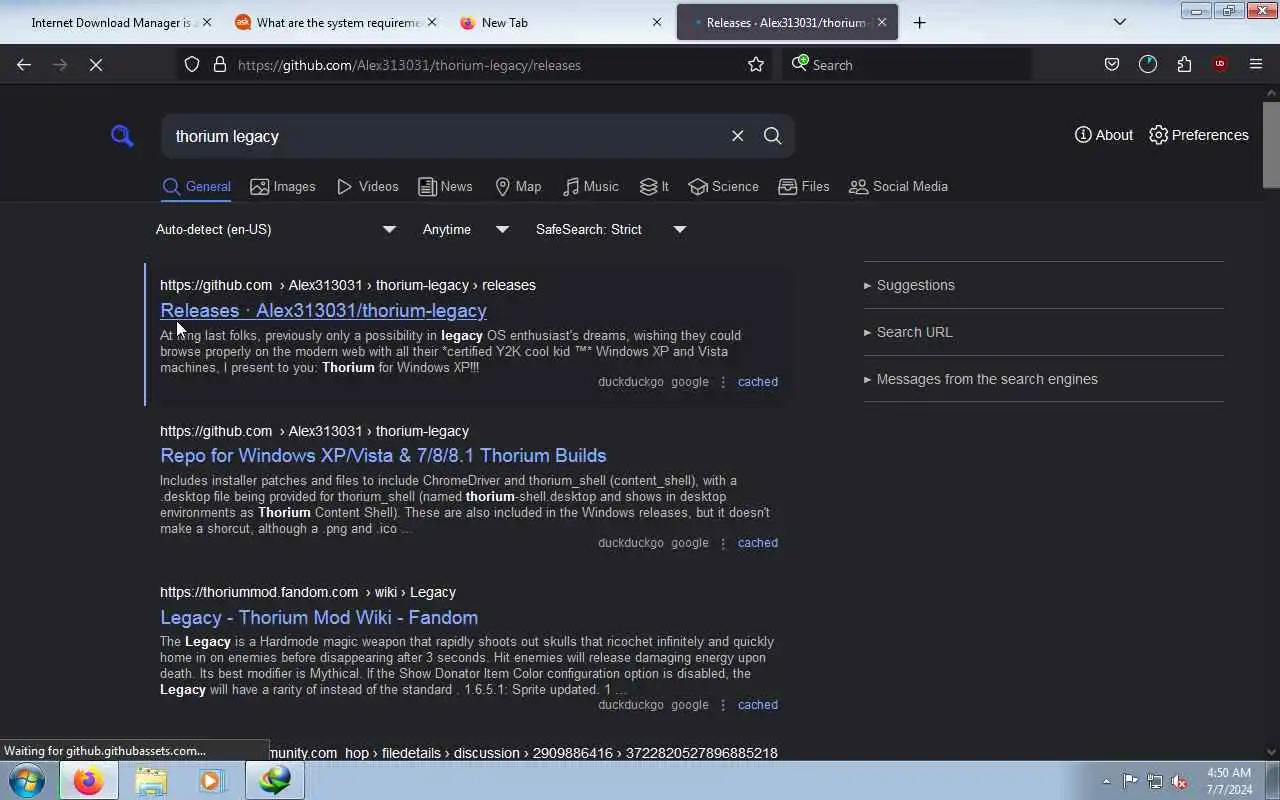Open Preferences with the gear icon
The height and width of the screenshot is (800, 1280).
coord(1199,135)
